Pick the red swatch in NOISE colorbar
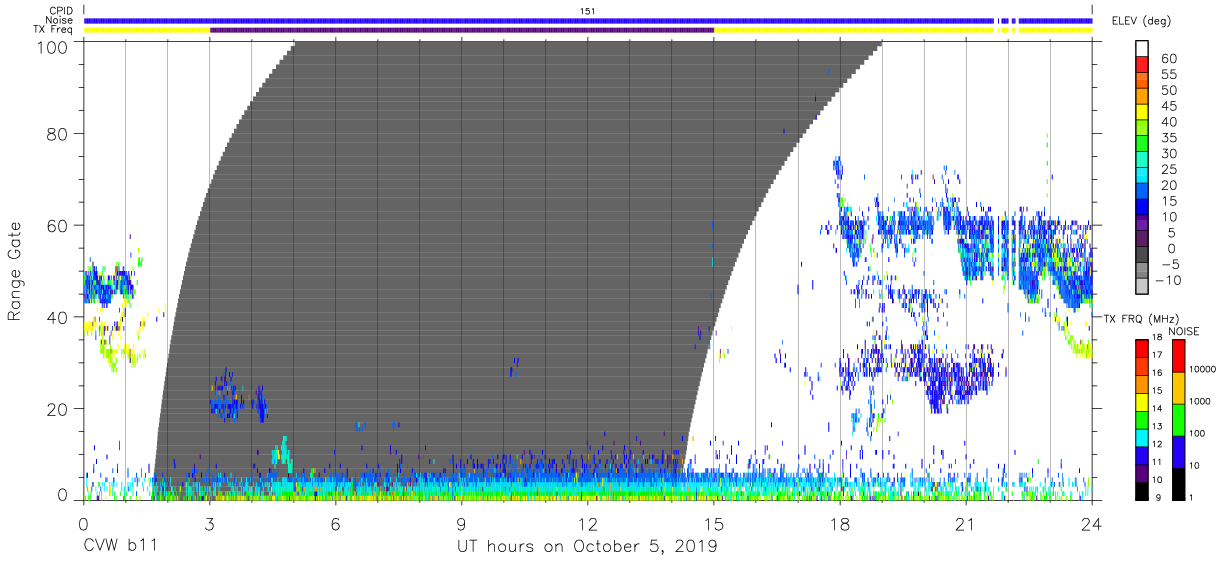Image resolution: width=1228 pixels, height=567 pixels. point(1178,356)
